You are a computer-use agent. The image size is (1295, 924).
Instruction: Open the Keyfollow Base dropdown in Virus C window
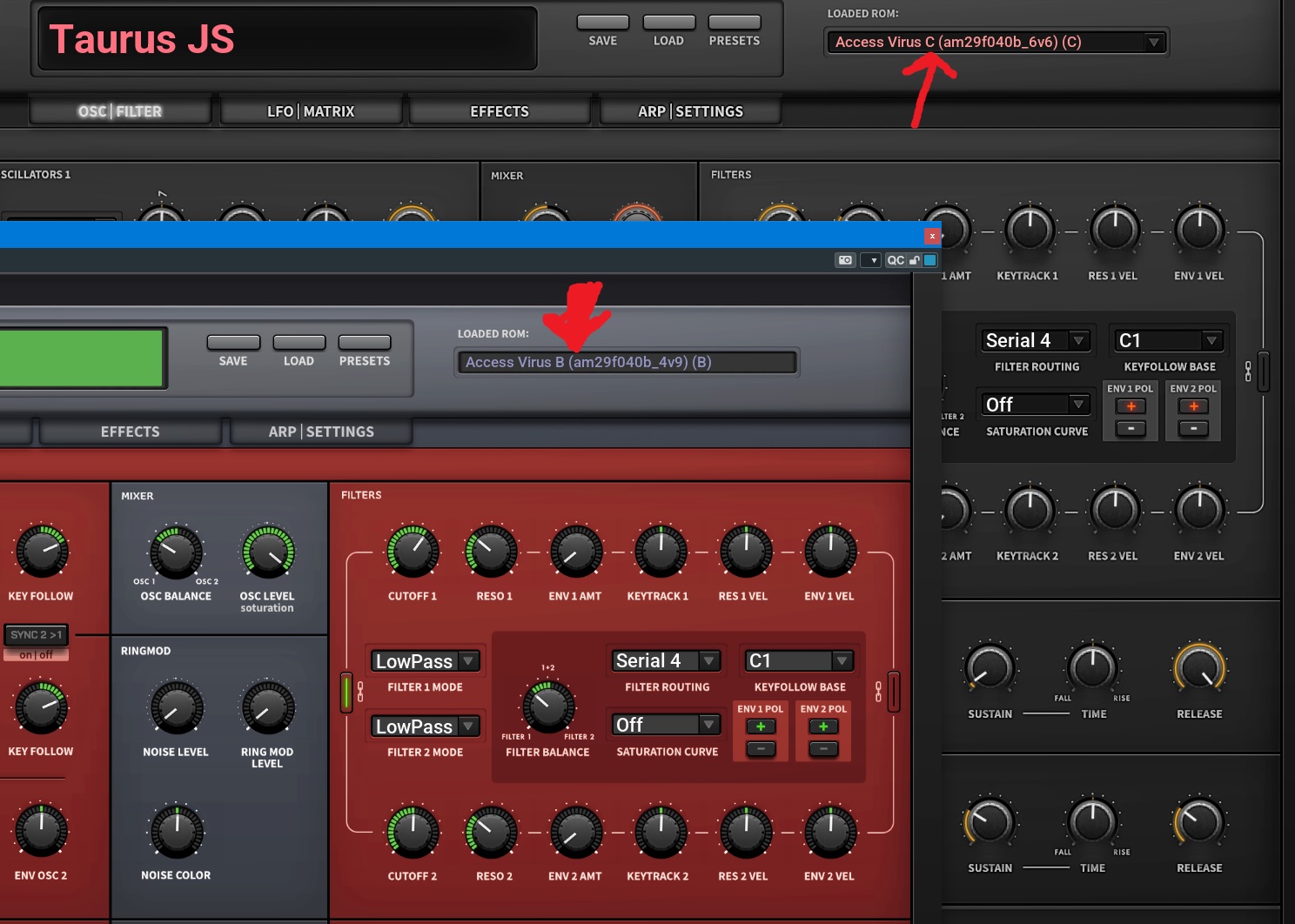point(1170,340)
